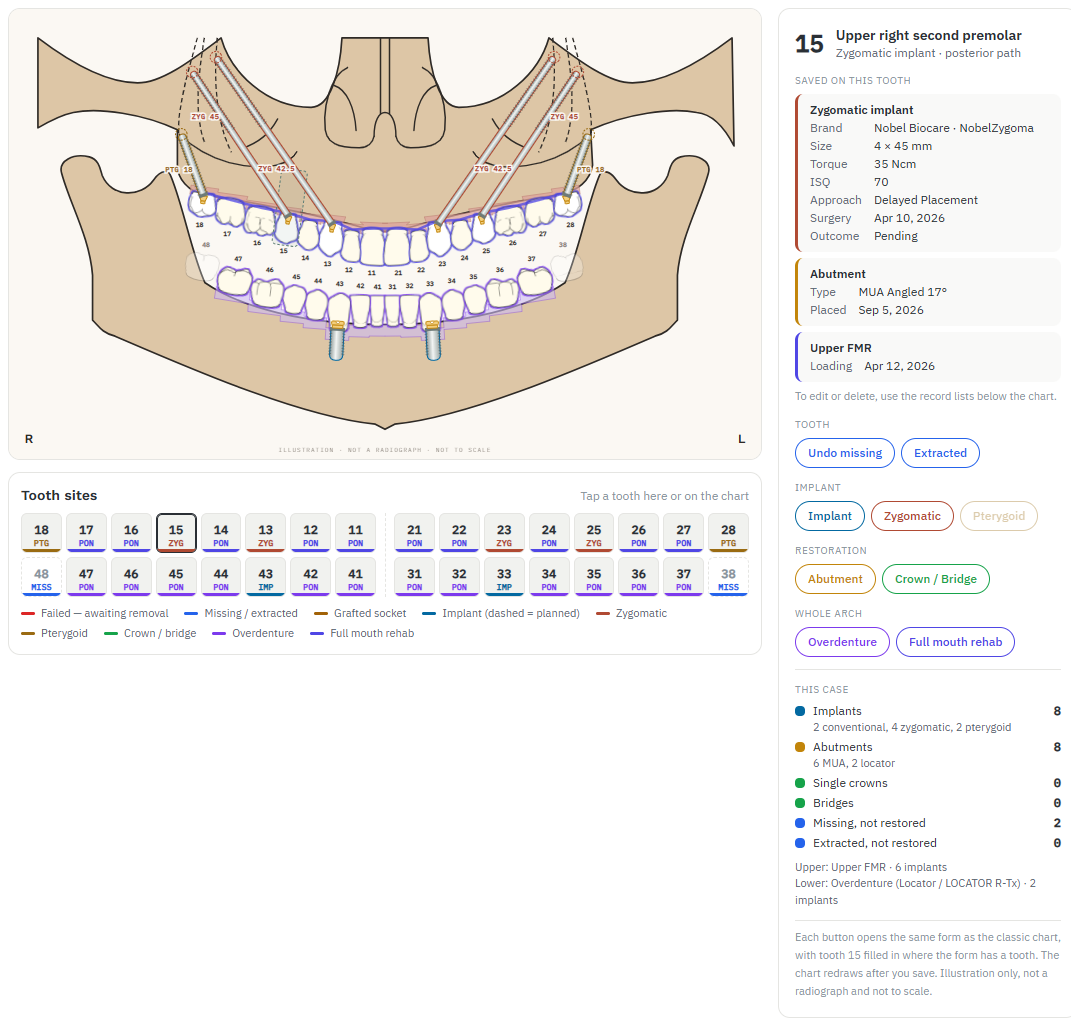Image resolution: width=1071 pixels, height=1025 pixels.
Task: Select tooth site 34 tile
Action: pyautogui.click(x=549, y=577)
